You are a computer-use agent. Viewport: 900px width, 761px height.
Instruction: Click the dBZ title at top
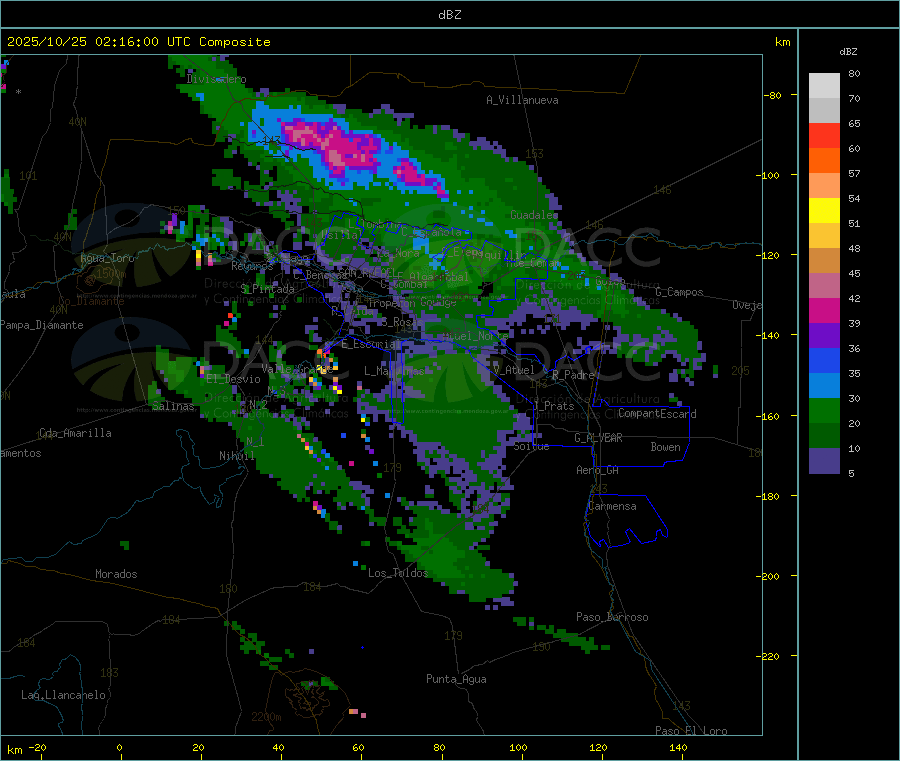click(449, 15)
